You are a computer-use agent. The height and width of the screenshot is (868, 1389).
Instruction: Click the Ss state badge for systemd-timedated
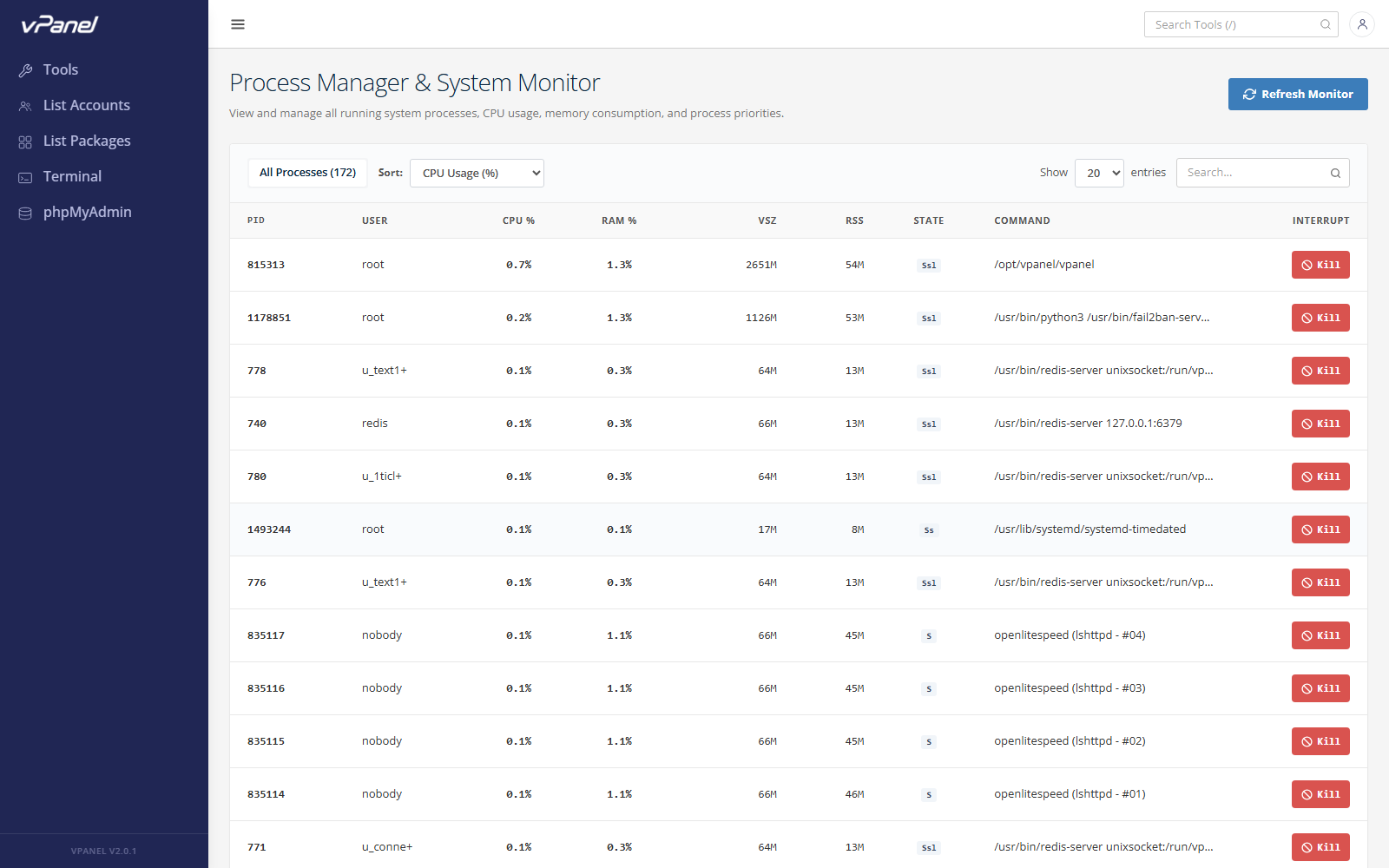pos(929,530)
